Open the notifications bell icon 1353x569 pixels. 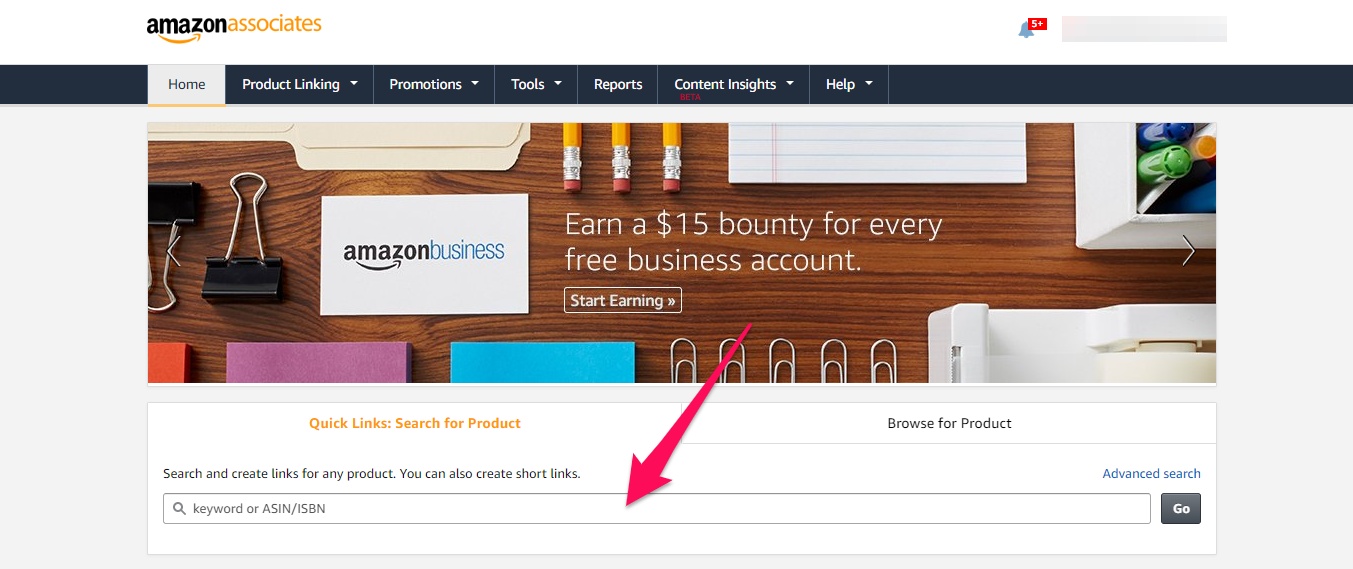point(1025,30)
